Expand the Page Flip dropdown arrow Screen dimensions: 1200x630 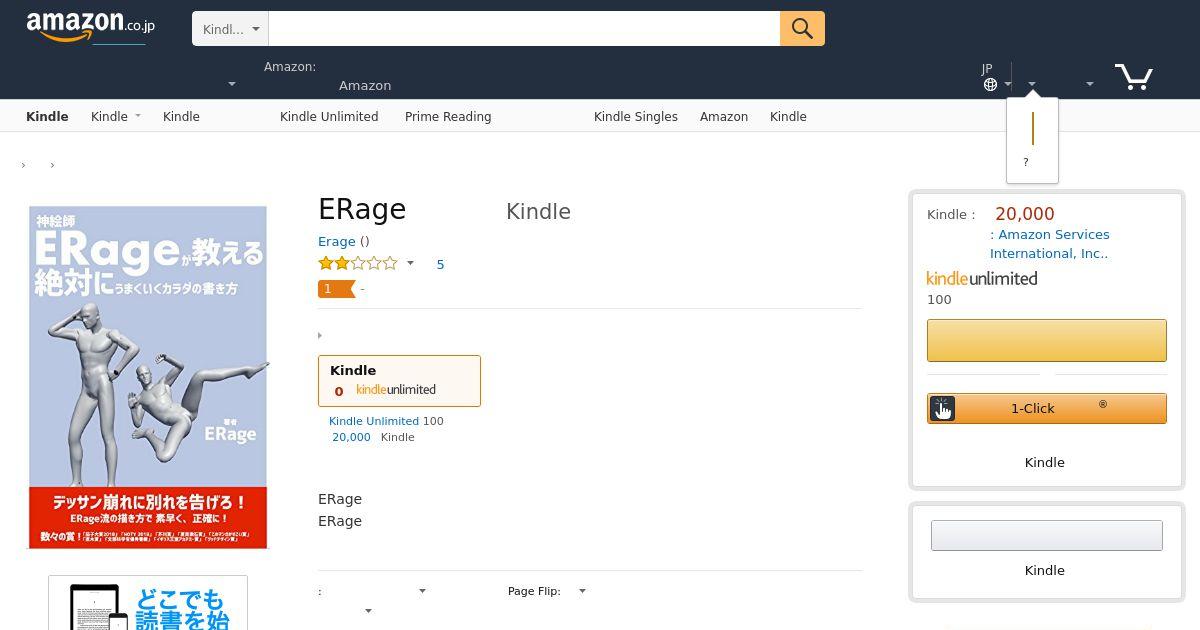(x=582, y=591)
